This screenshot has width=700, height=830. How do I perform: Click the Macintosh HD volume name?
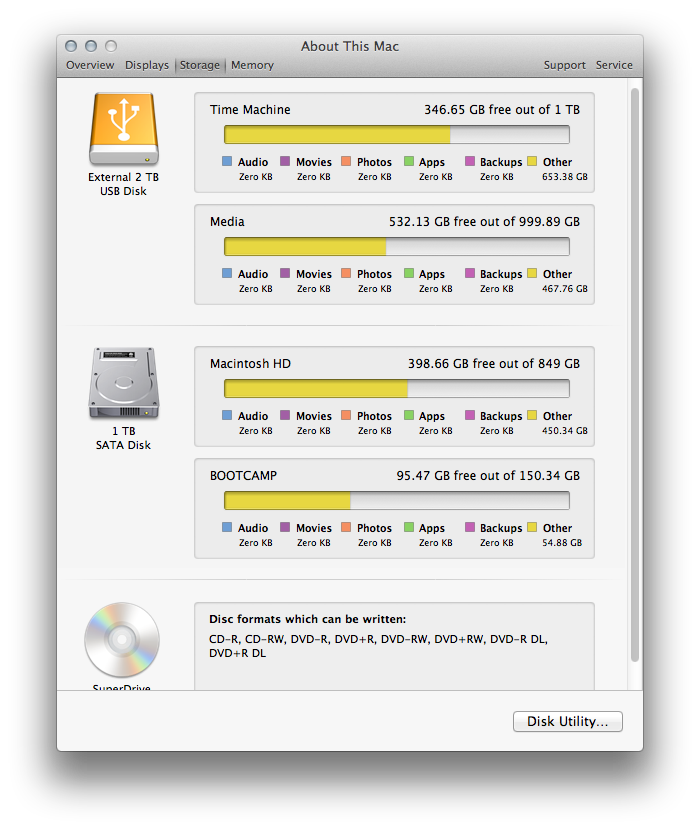pyautogui.click(x=250, y=364)
